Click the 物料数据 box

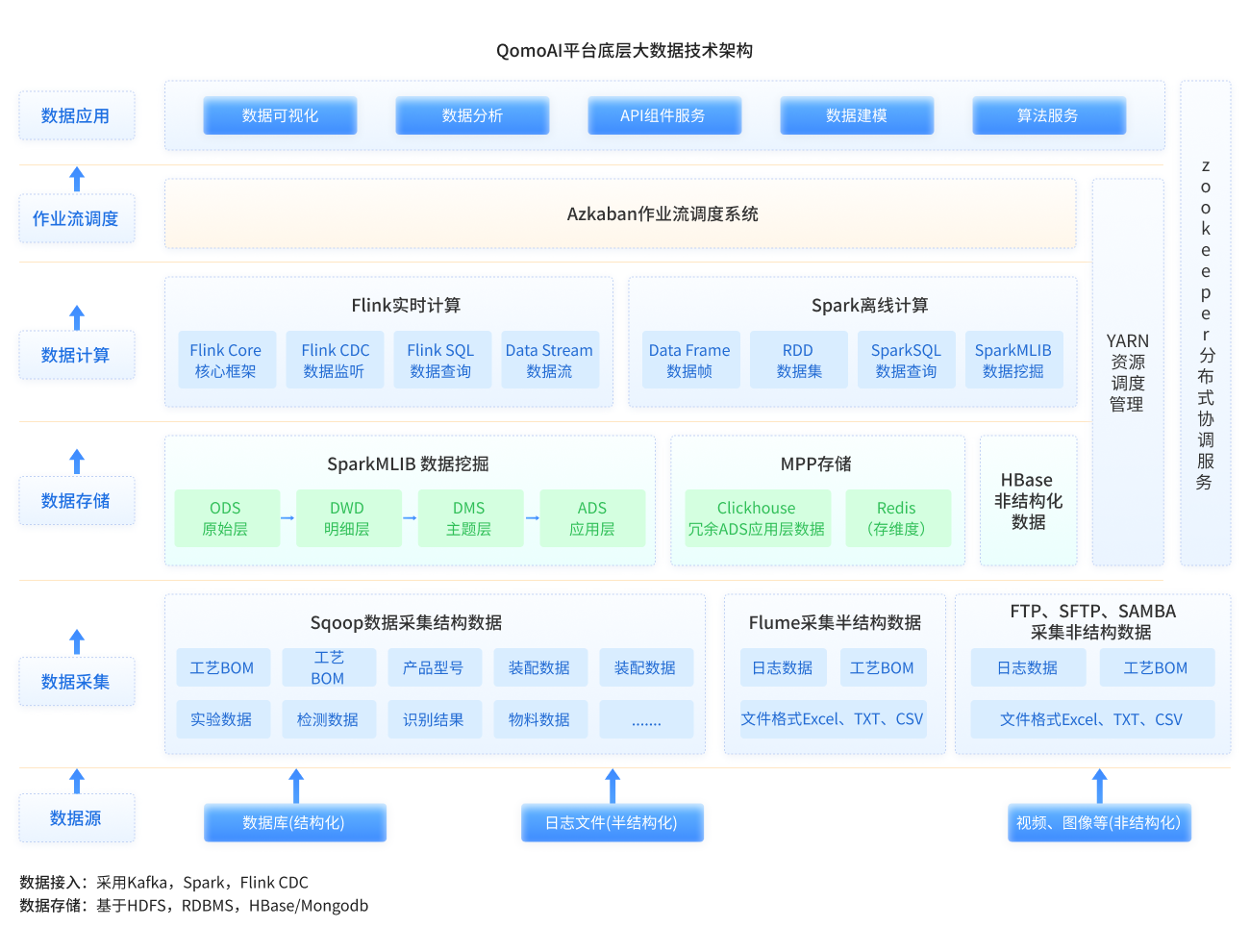[x=539, y=719]
